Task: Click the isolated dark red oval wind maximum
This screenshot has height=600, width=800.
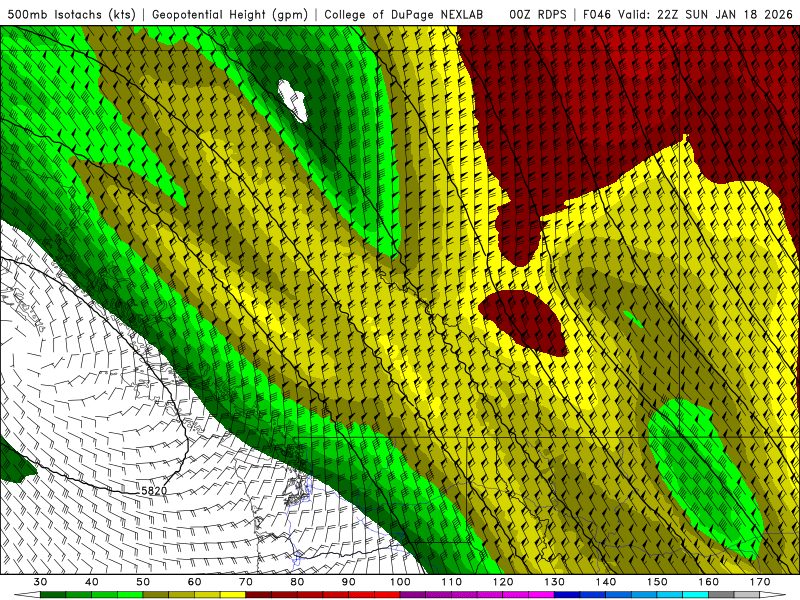Action: 524,322
